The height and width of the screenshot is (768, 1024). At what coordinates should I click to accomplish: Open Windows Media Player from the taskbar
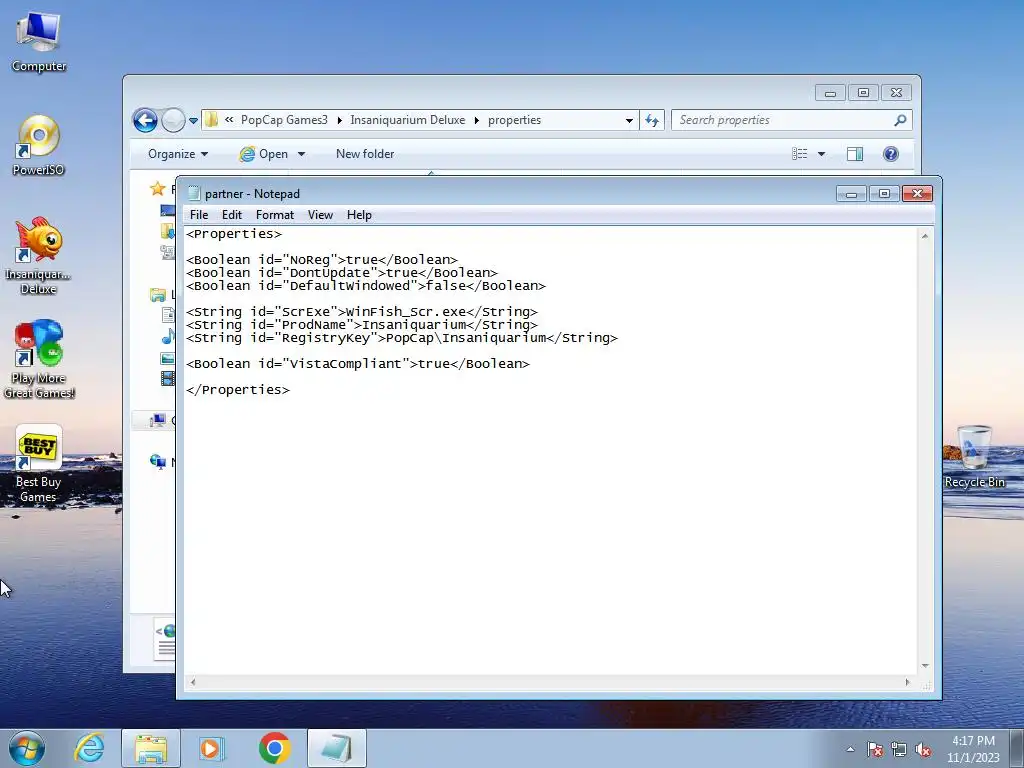tap(211, 748)
